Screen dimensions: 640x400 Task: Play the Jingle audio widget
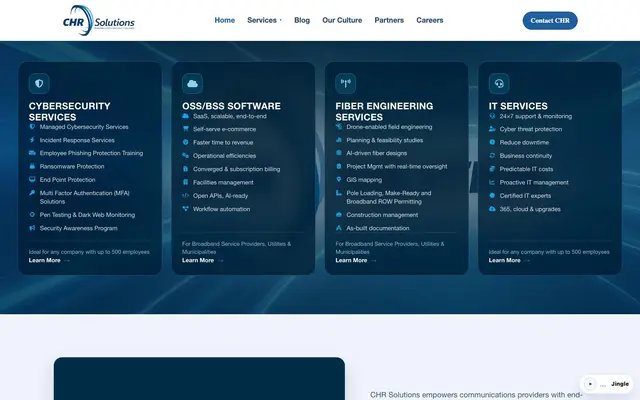(x=590, y=384)
